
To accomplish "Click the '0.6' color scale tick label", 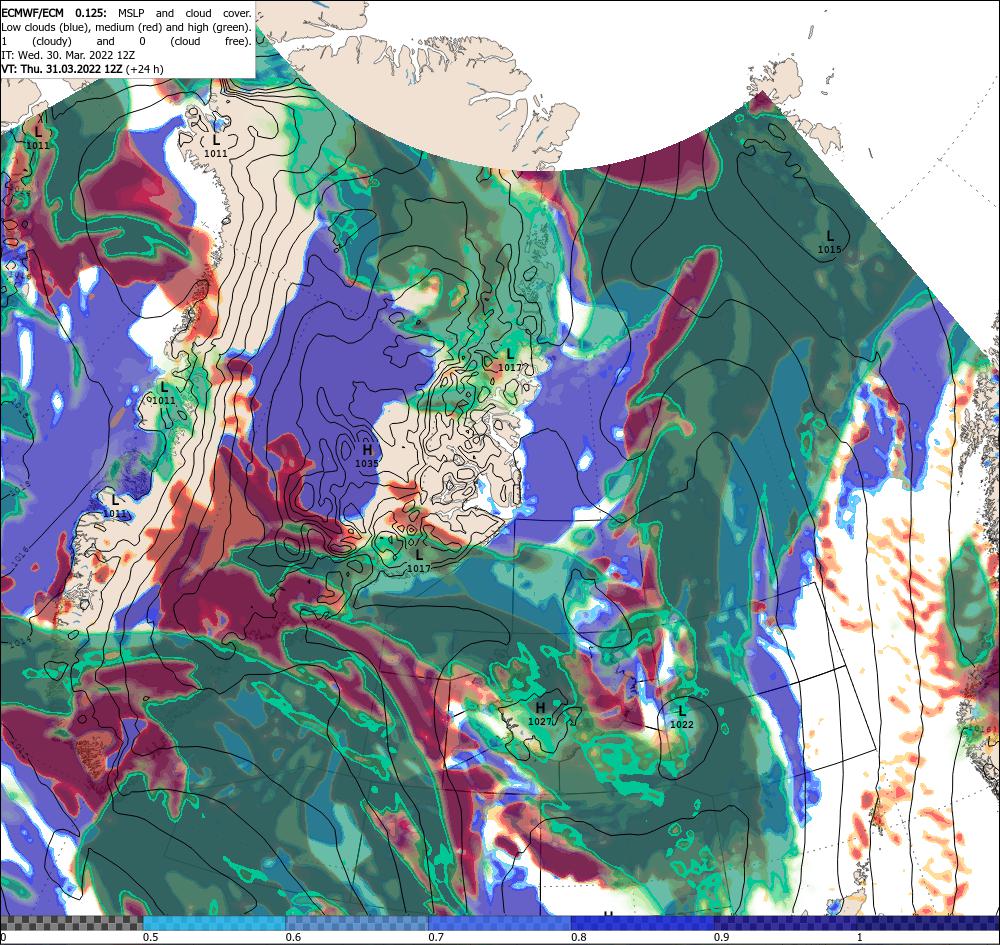I will point(293,937).
